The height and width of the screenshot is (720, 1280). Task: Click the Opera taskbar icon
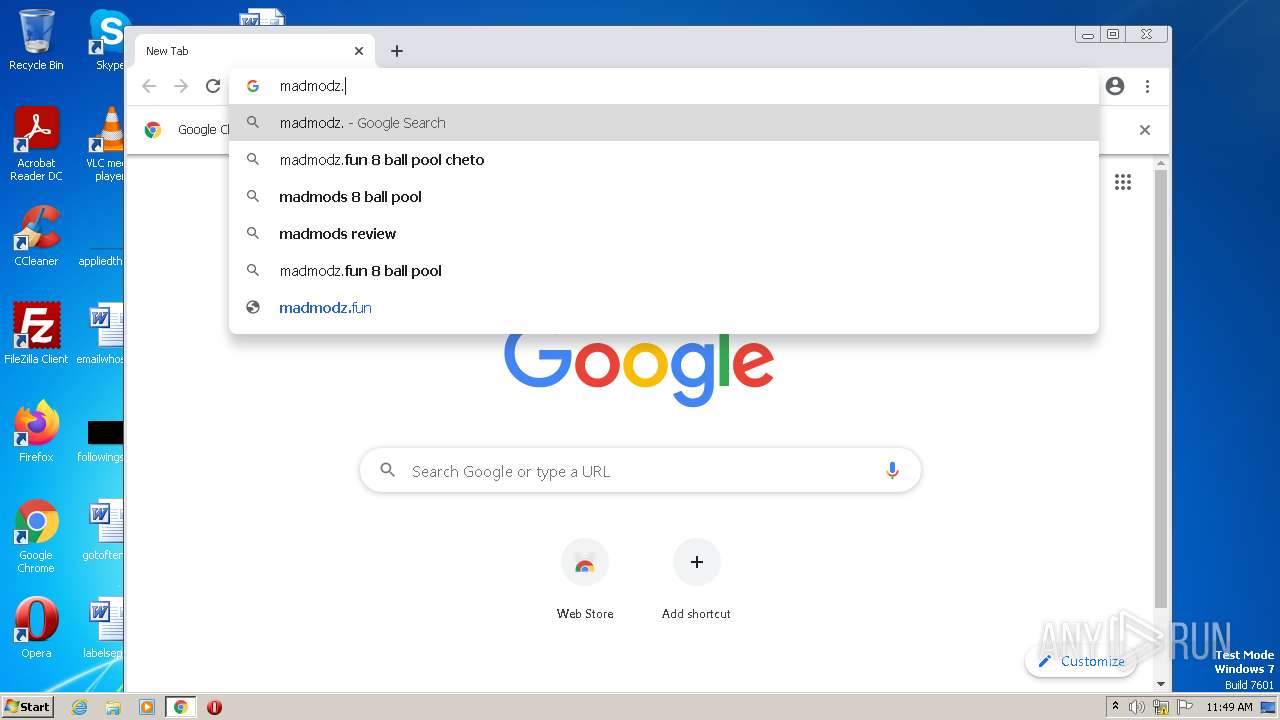[214, 707]
